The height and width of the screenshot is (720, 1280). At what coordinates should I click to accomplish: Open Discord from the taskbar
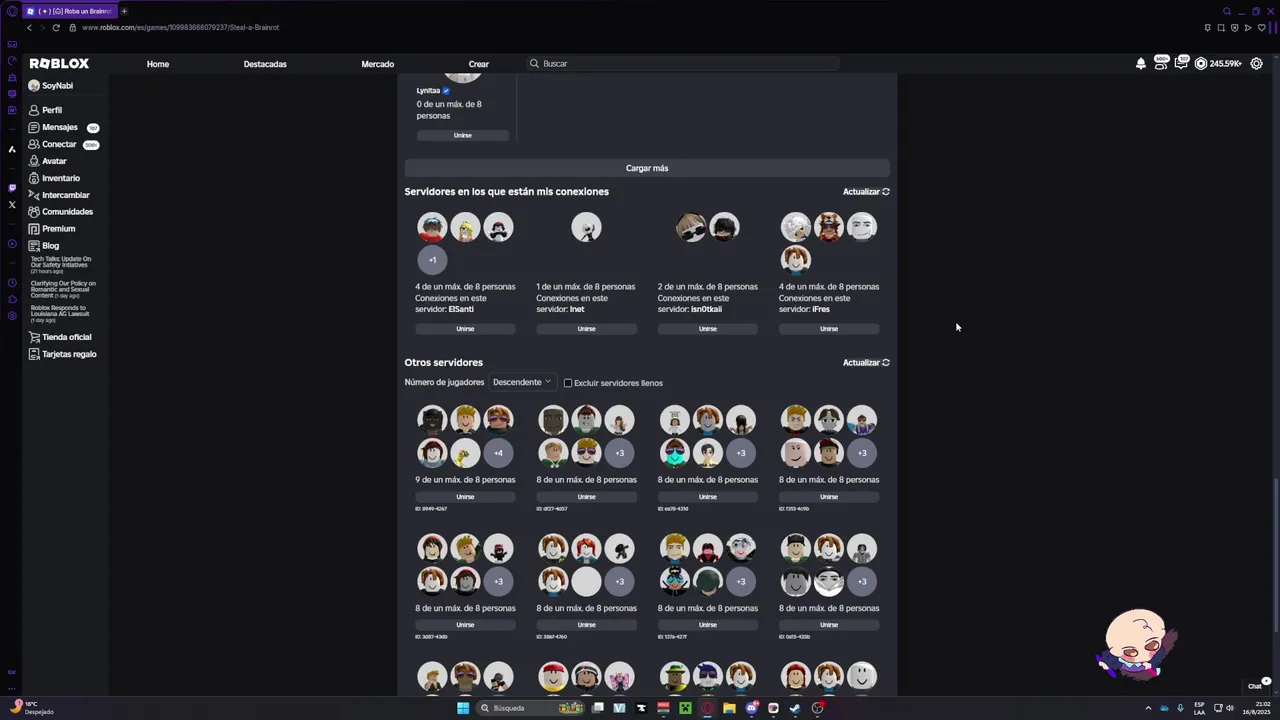click(x=751, y=708)
